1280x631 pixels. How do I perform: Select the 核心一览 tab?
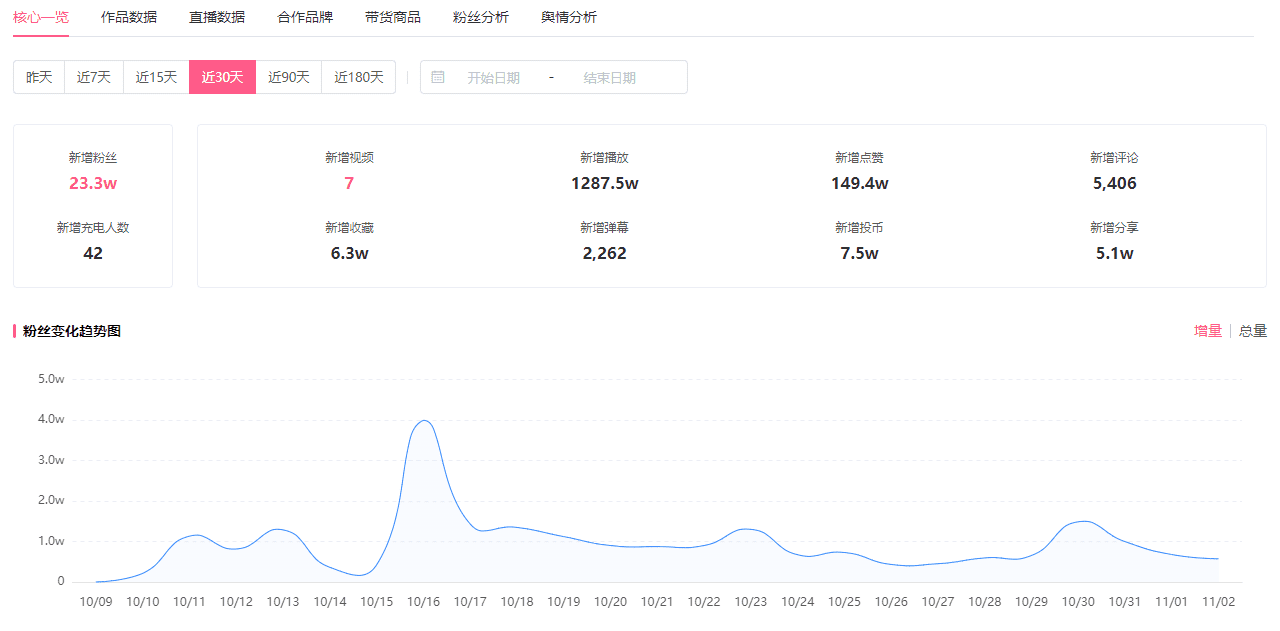click(x=41, y=17)
